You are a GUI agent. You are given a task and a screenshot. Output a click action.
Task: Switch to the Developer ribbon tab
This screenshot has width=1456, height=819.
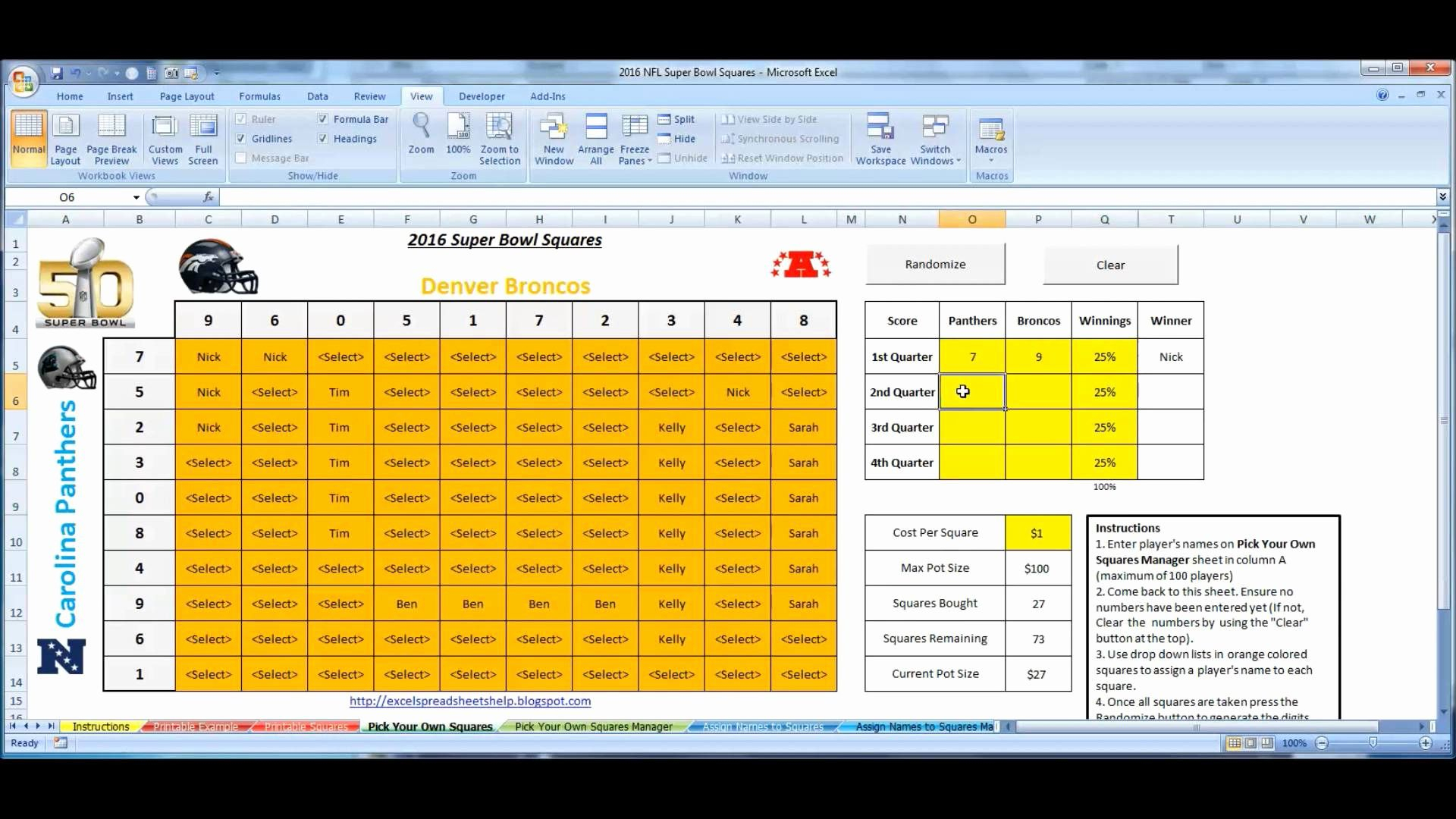482,96
